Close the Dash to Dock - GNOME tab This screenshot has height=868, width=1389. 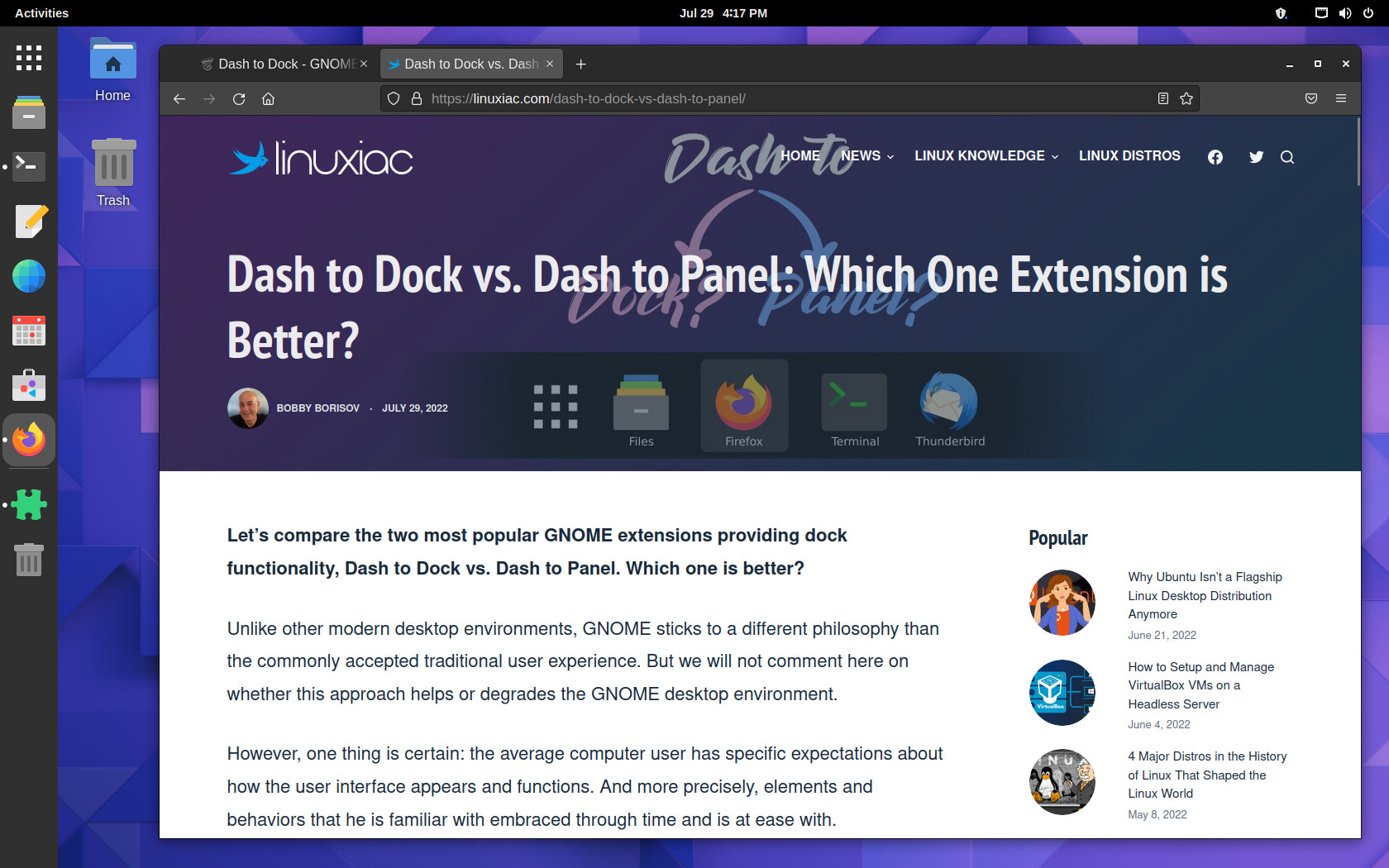pyautogui.click(x=363, y=64)
